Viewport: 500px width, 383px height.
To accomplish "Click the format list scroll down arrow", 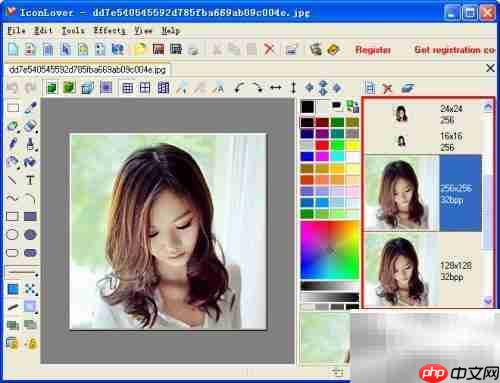I will (488, 301).
